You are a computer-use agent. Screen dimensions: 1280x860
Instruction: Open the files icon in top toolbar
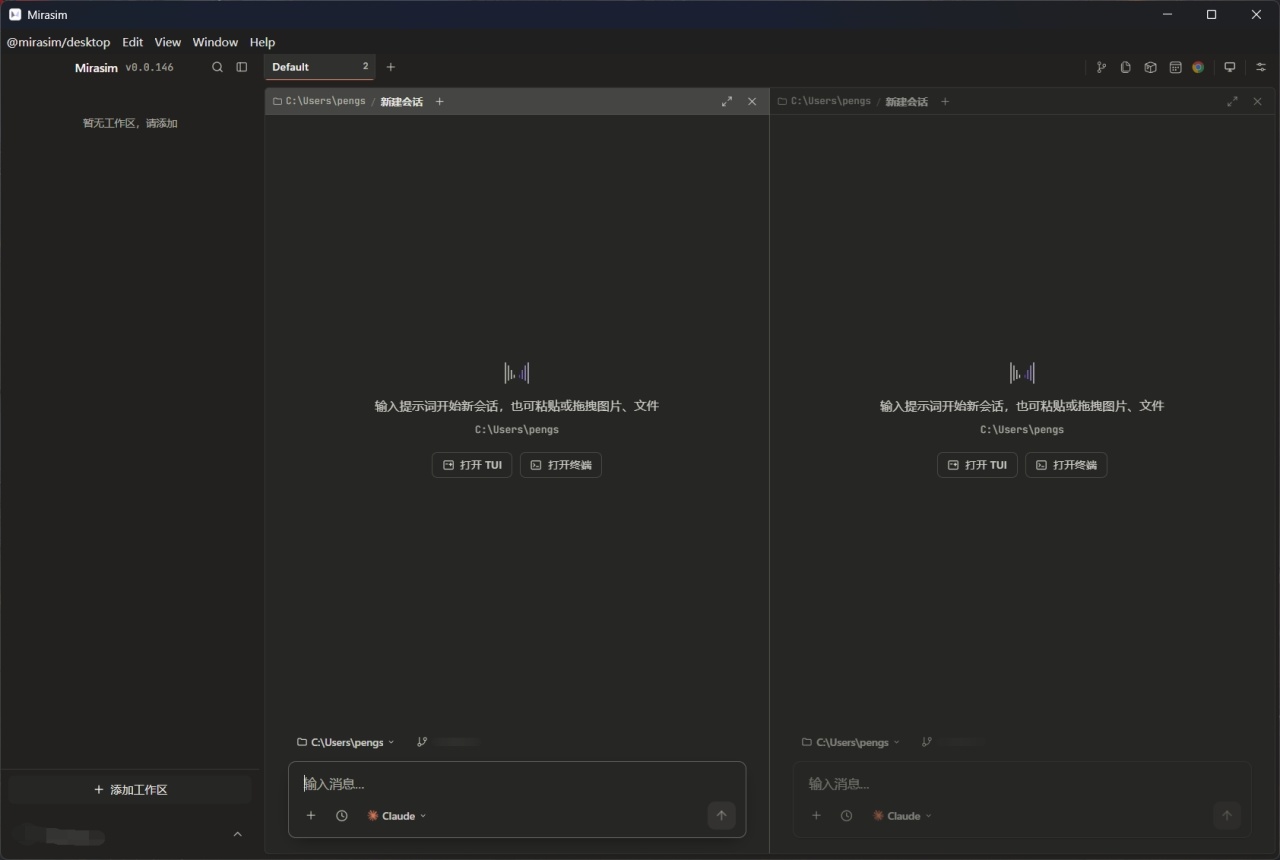[1126, 67]
